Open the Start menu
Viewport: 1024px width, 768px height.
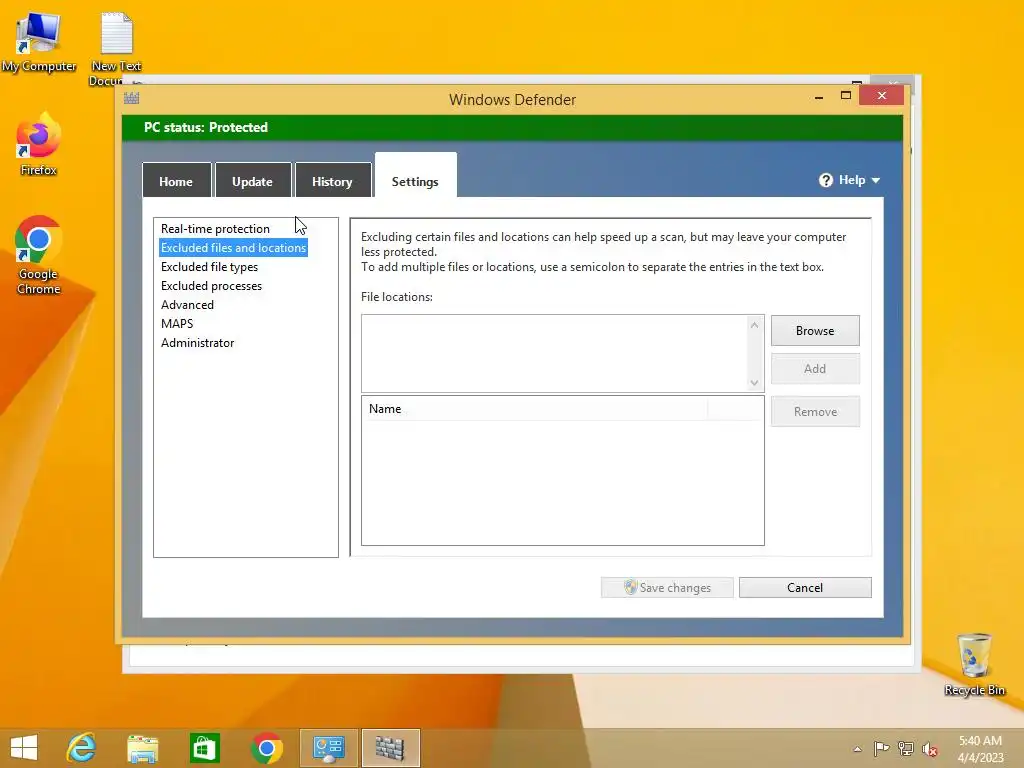coord(24,748)
